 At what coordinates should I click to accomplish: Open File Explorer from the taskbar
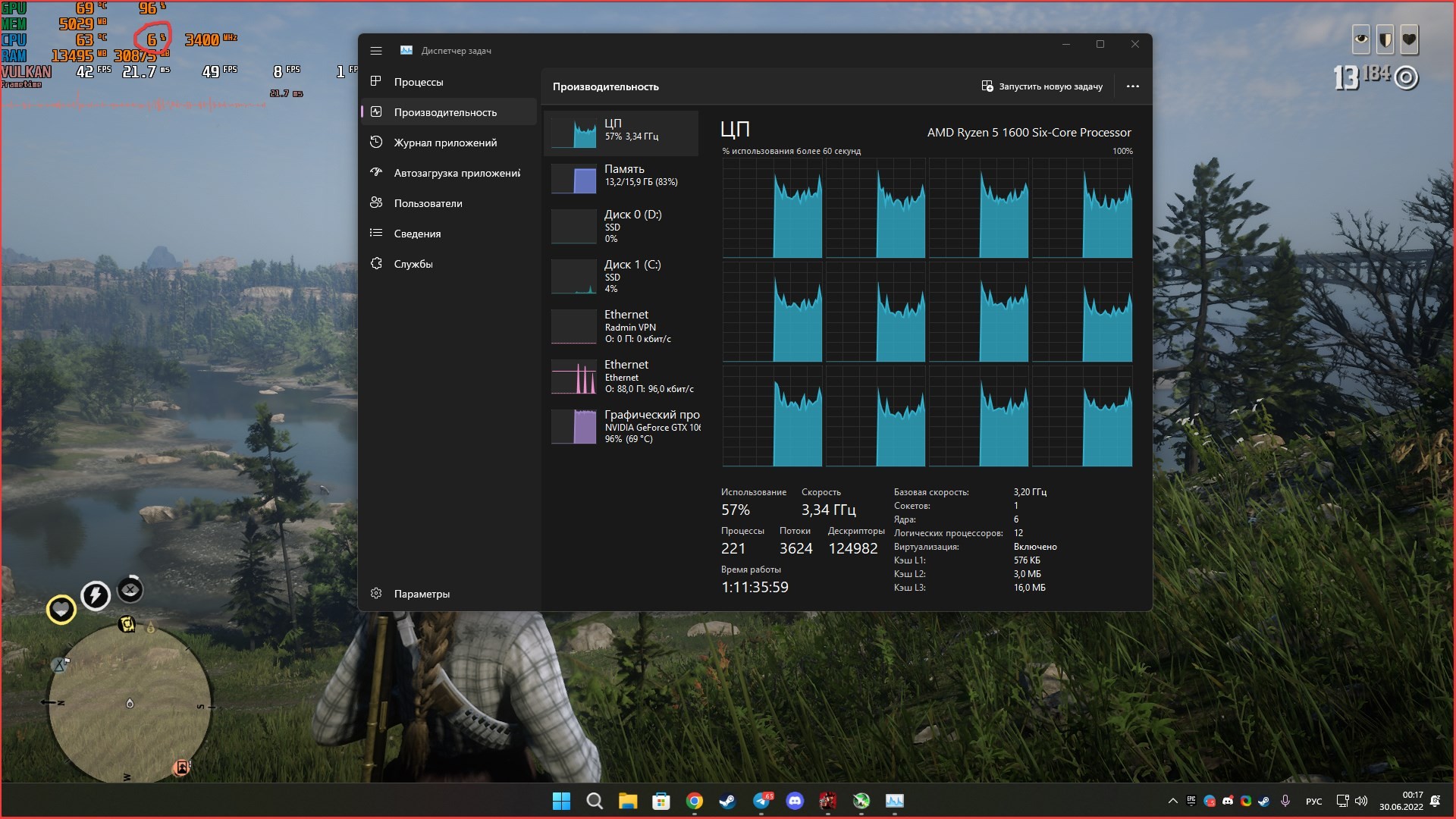click(x=628, y=801)
